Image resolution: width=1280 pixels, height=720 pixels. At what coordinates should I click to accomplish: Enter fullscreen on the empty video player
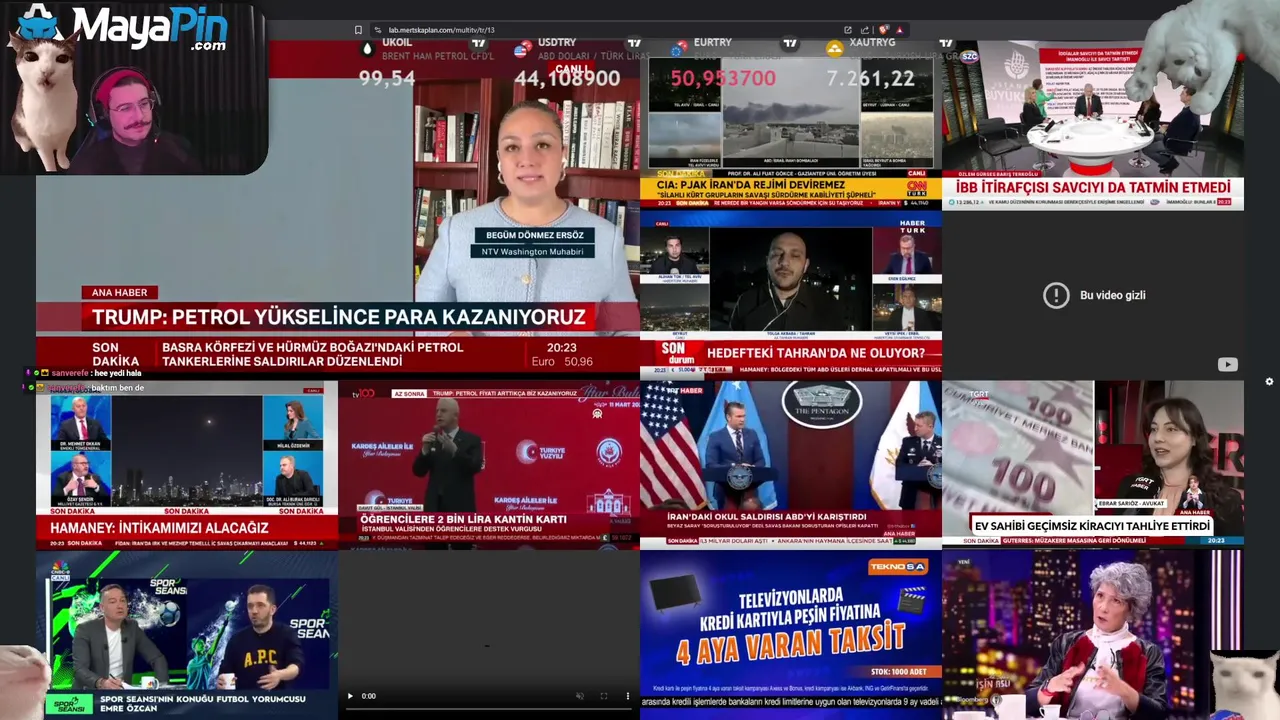[x=603, y=696]
